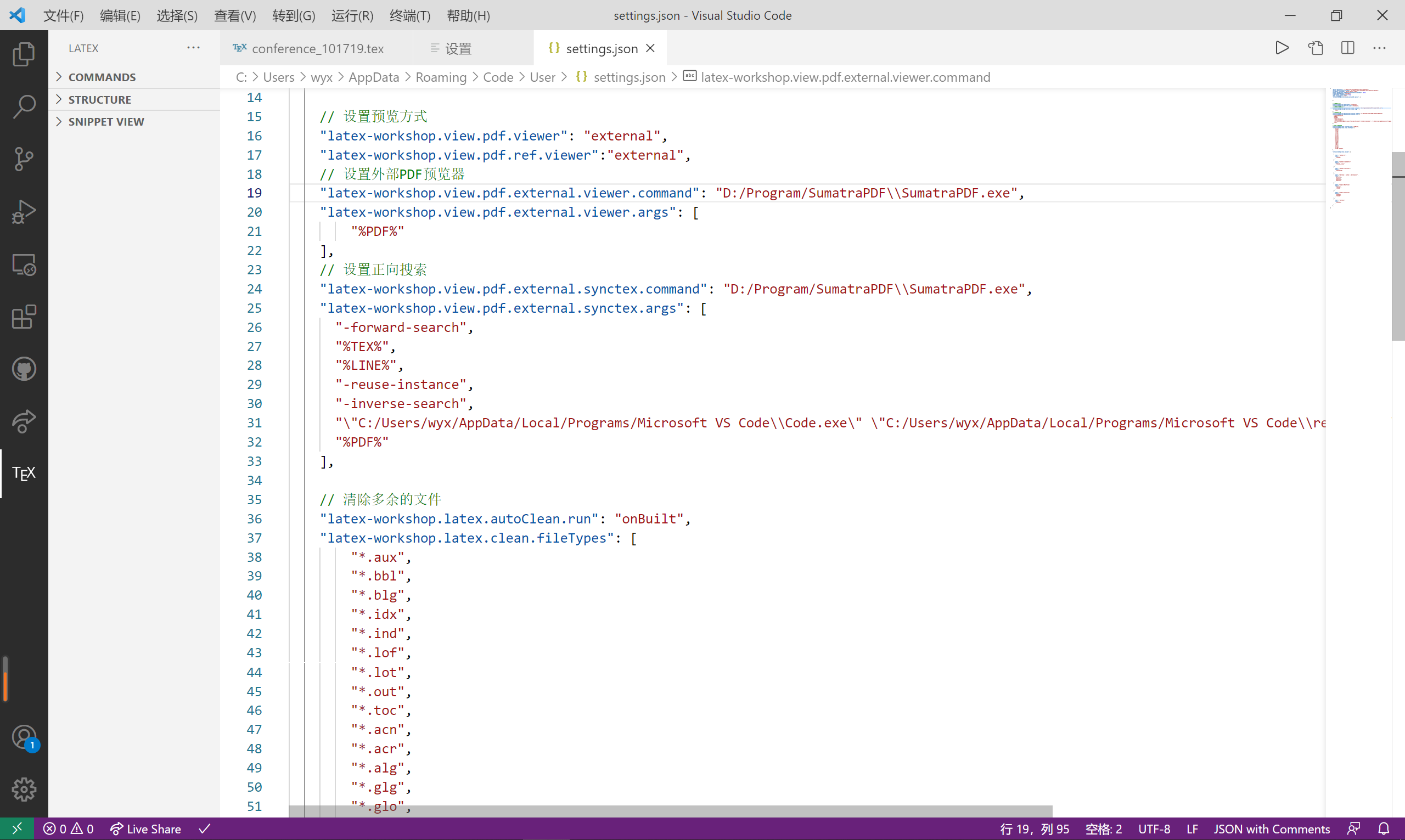Image resolution: width=1405 pixels, height=840 pixels.
Task: Switch to the conference_101719.tex tab
Action: pos(317,48)
